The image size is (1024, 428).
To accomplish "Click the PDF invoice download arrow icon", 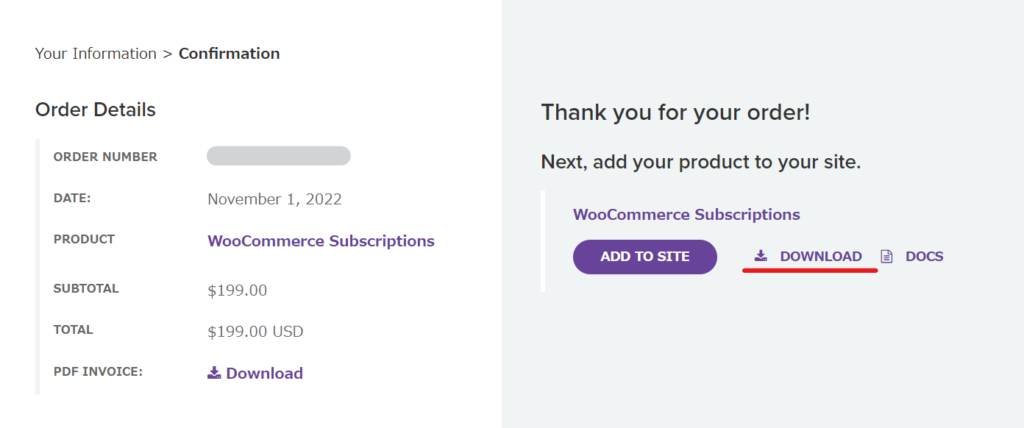I will point(214,373).
